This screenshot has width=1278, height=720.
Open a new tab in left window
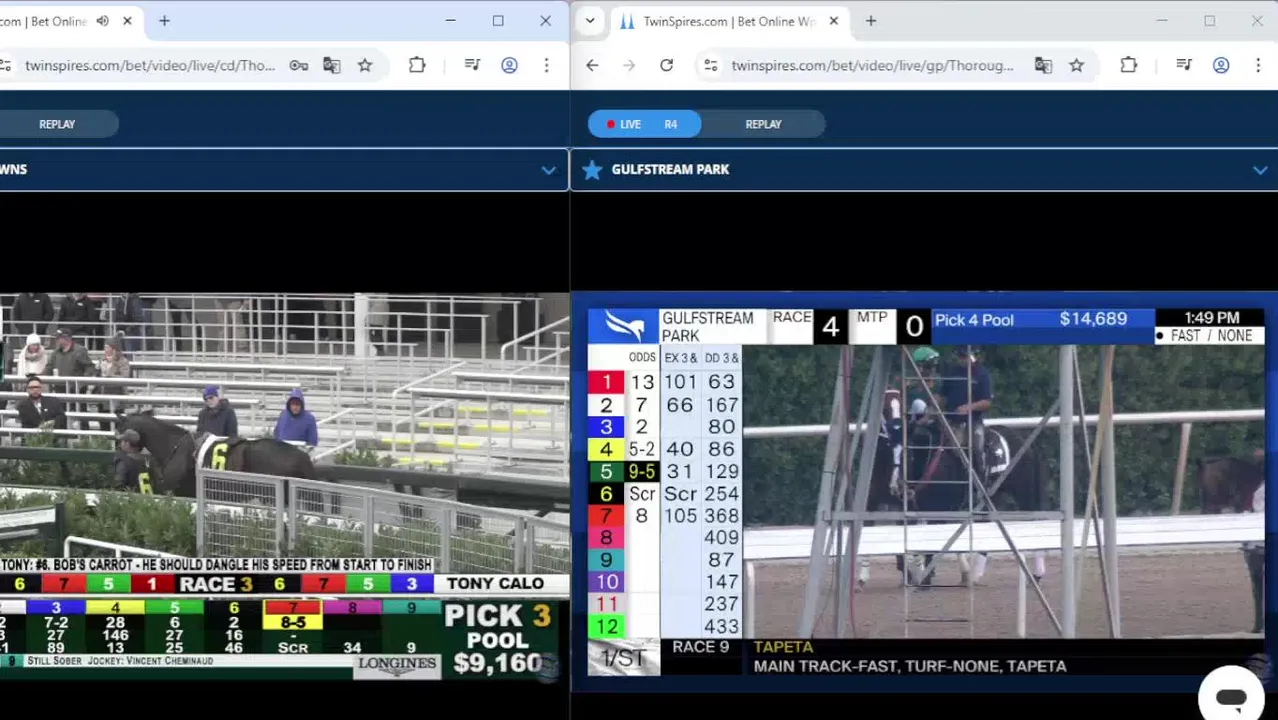pos(164,21)
